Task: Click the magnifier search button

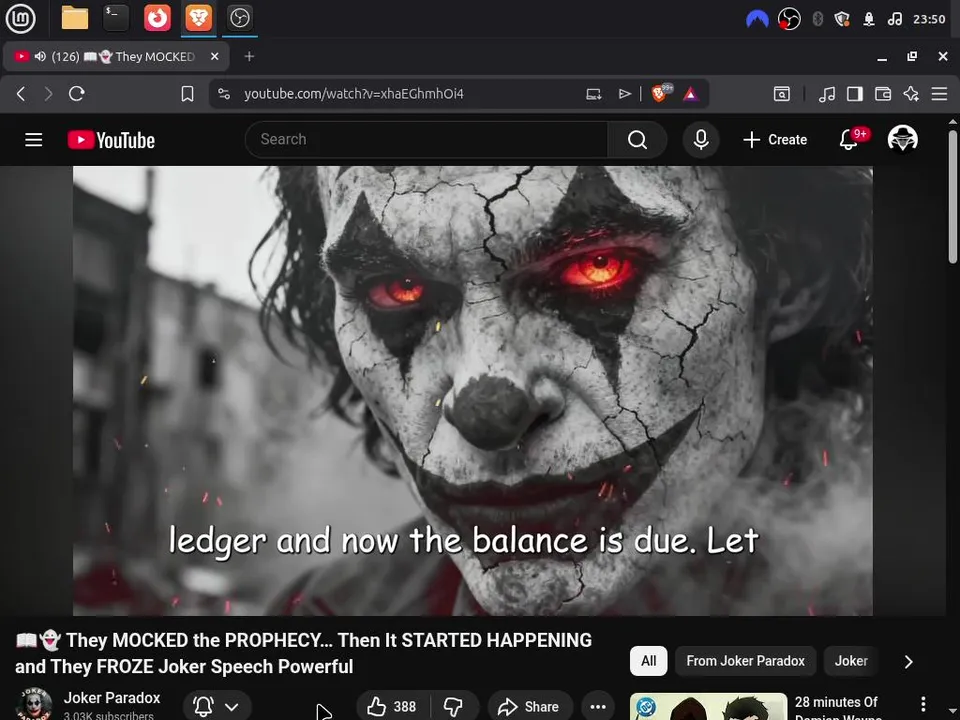Action: [x=637, y=140]
